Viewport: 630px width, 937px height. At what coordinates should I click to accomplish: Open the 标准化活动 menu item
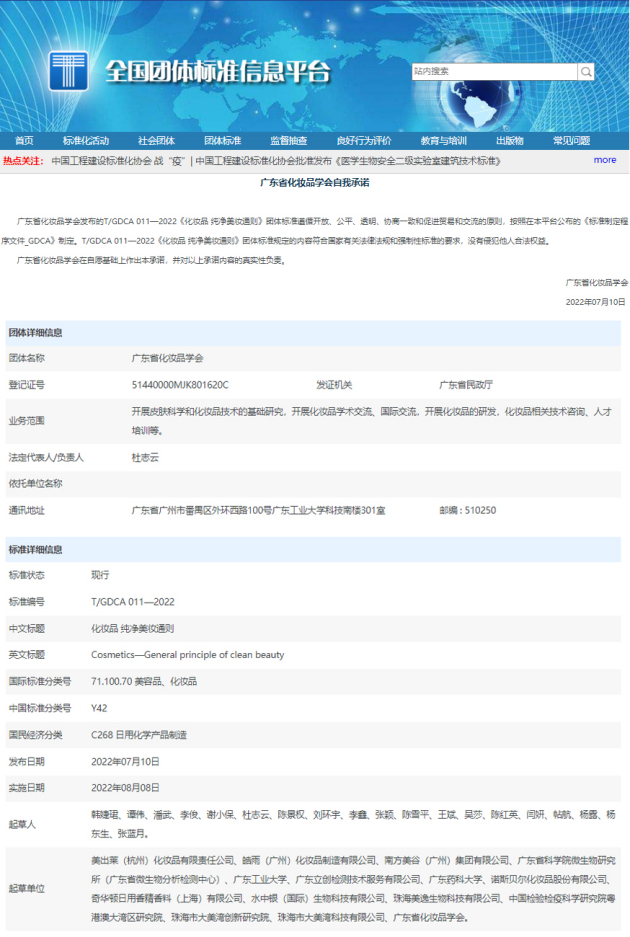coord(86,140)
